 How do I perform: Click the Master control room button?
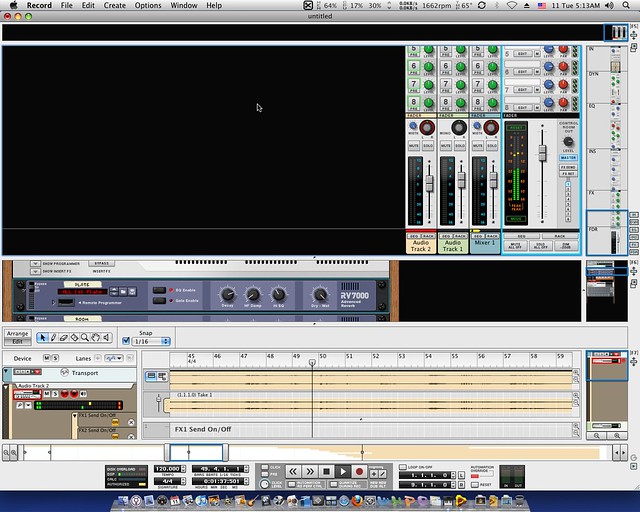[568, 158]
